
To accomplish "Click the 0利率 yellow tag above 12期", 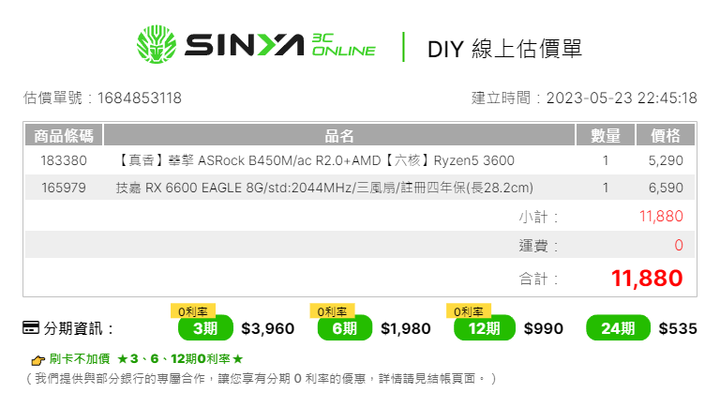I will point(468,312).
